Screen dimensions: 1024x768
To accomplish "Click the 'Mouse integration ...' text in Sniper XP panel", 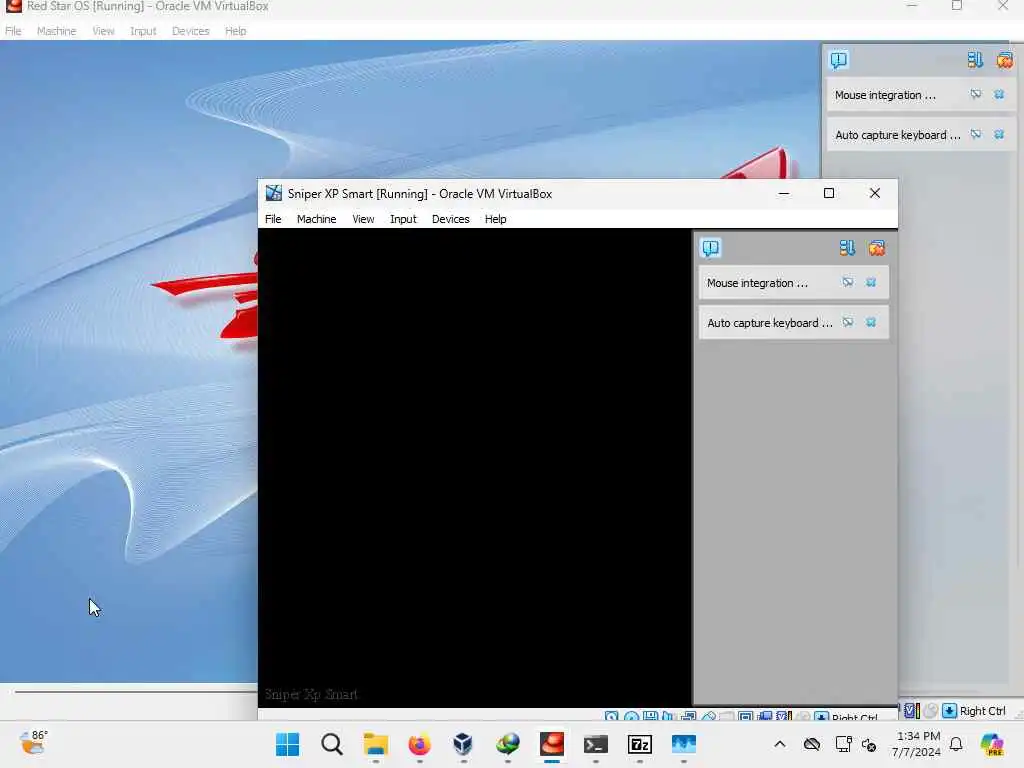I will 758,283.
